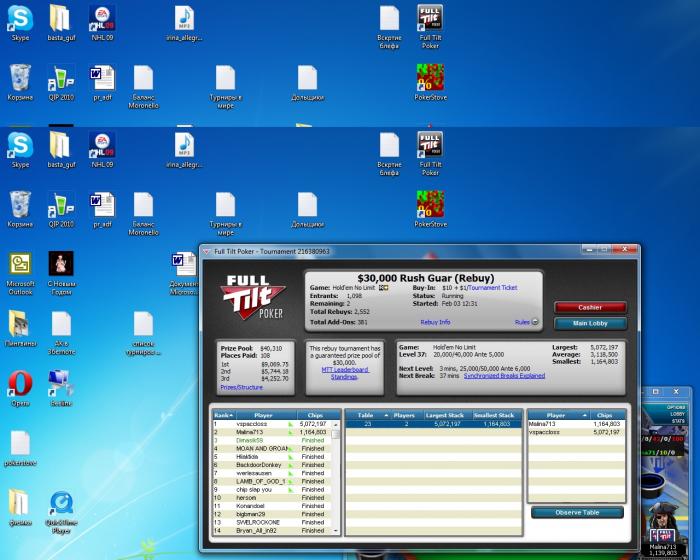This screenshot has height=560, width=700.
Task: Click the round arrow icon beside Rules
Action: (535, 322)
